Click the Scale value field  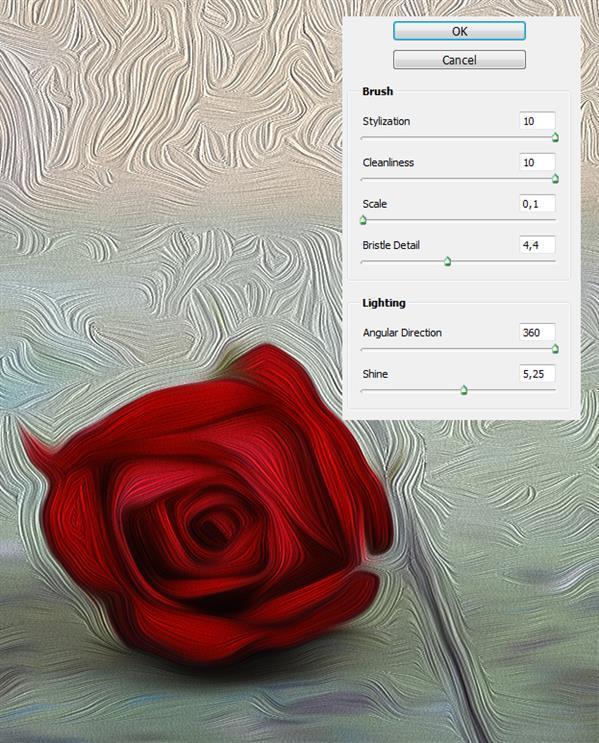[537, 203]
